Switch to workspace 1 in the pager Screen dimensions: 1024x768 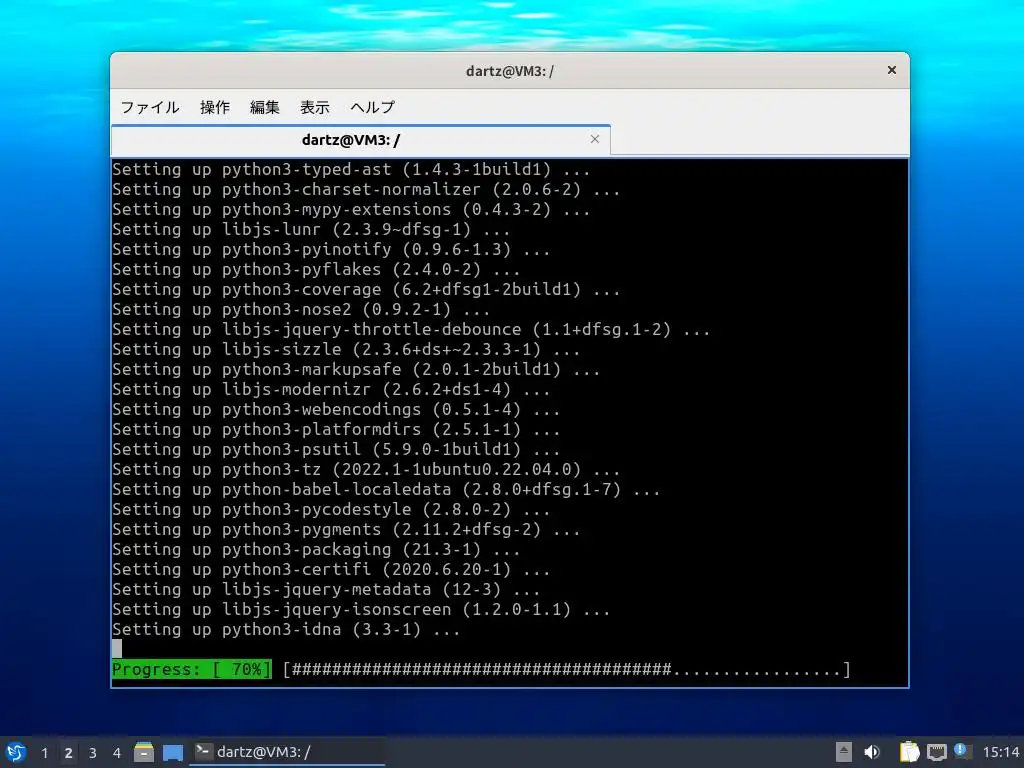coord(44,753)
